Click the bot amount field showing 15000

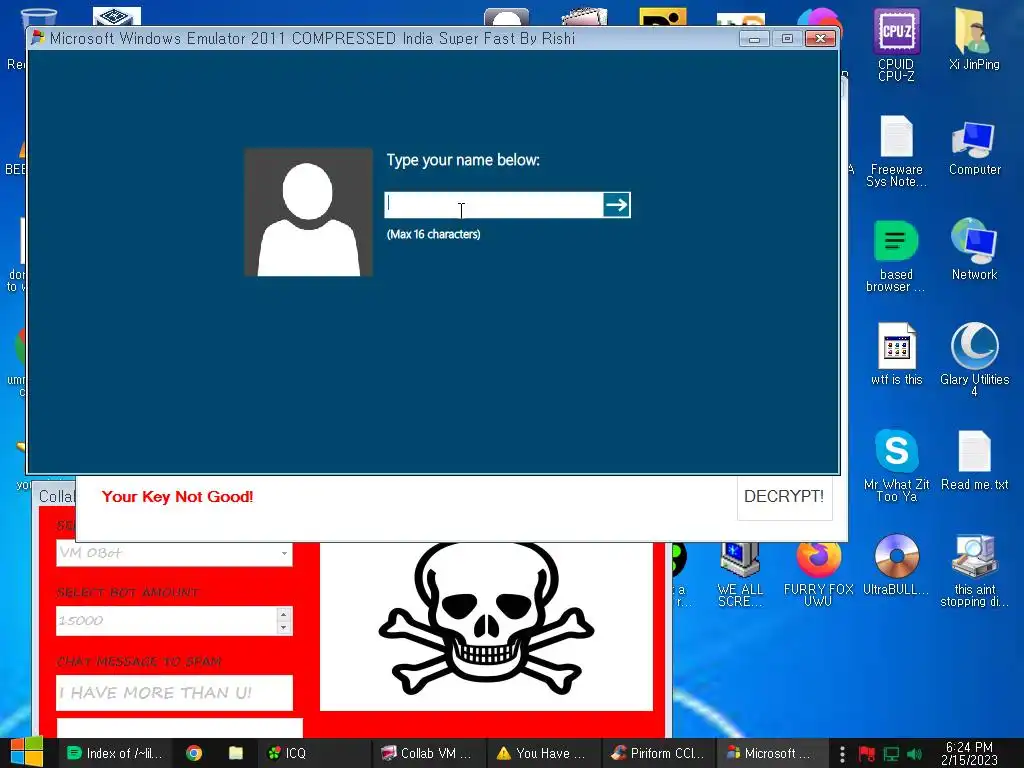click(167, 620)
